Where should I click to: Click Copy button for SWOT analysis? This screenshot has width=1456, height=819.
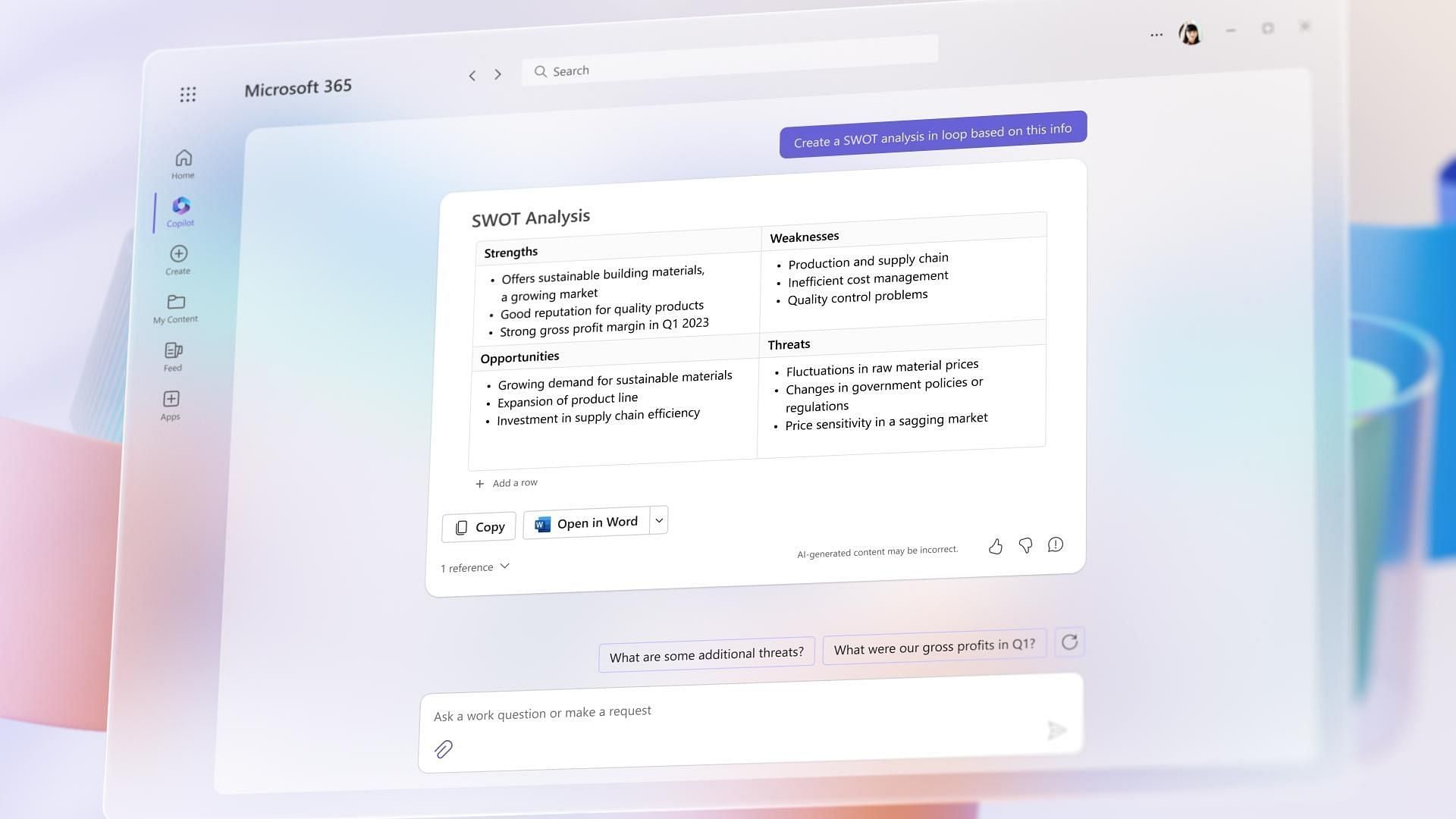(x=479, y=526)
